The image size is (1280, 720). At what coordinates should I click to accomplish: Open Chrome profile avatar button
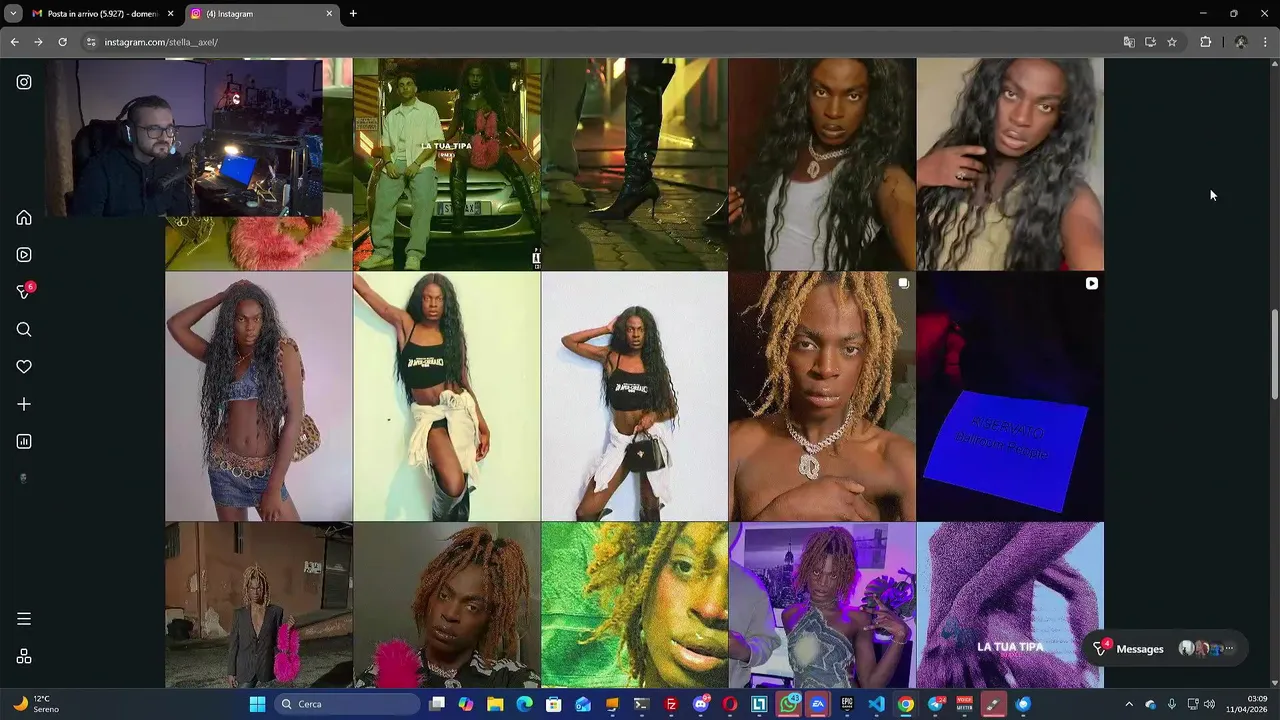click(x=1241, y=42)
